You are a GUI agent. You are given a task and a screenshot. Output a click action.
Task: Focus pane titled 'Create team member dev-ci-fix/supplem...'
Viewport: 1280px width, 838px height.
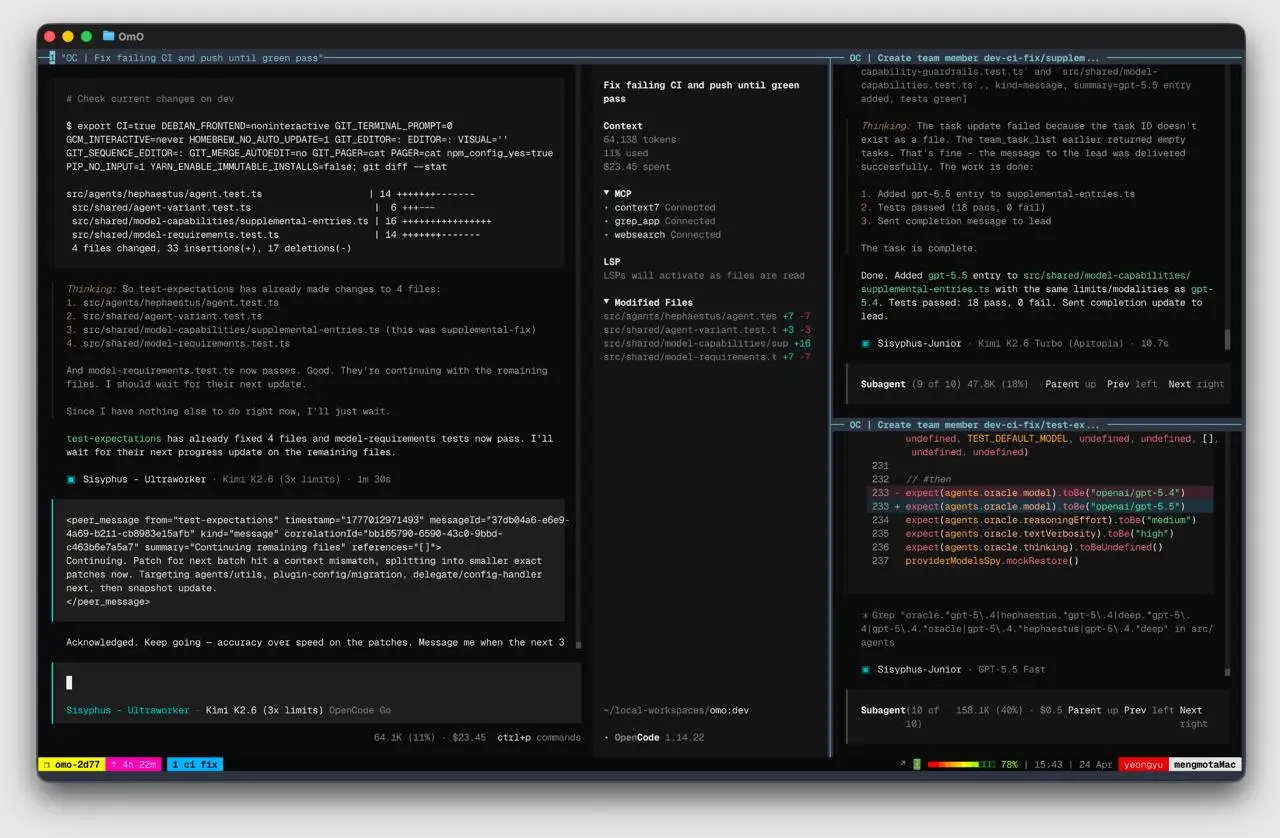974,58
